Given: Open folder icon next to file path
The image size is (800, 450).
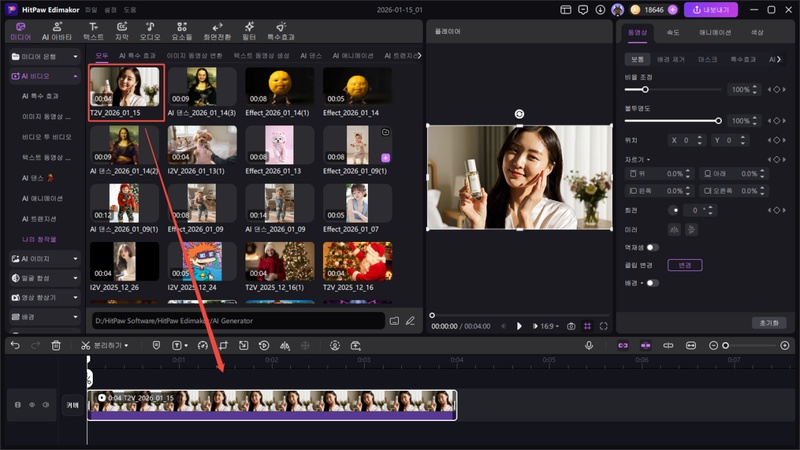Looking at the screenshot, I should pos(394,321).
